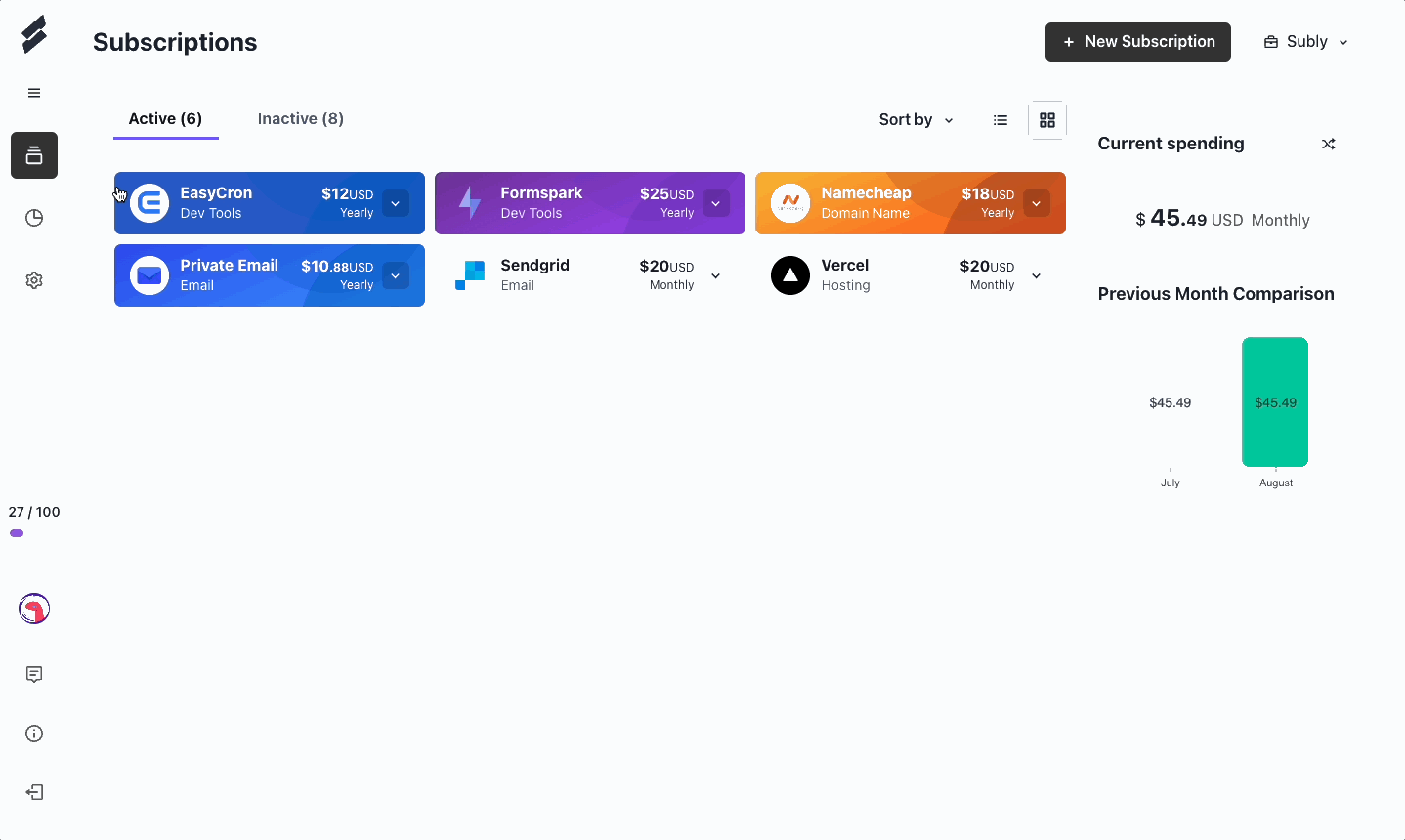
Task: Expand the Vercel card chevron
Action: tap(1037, 275)
